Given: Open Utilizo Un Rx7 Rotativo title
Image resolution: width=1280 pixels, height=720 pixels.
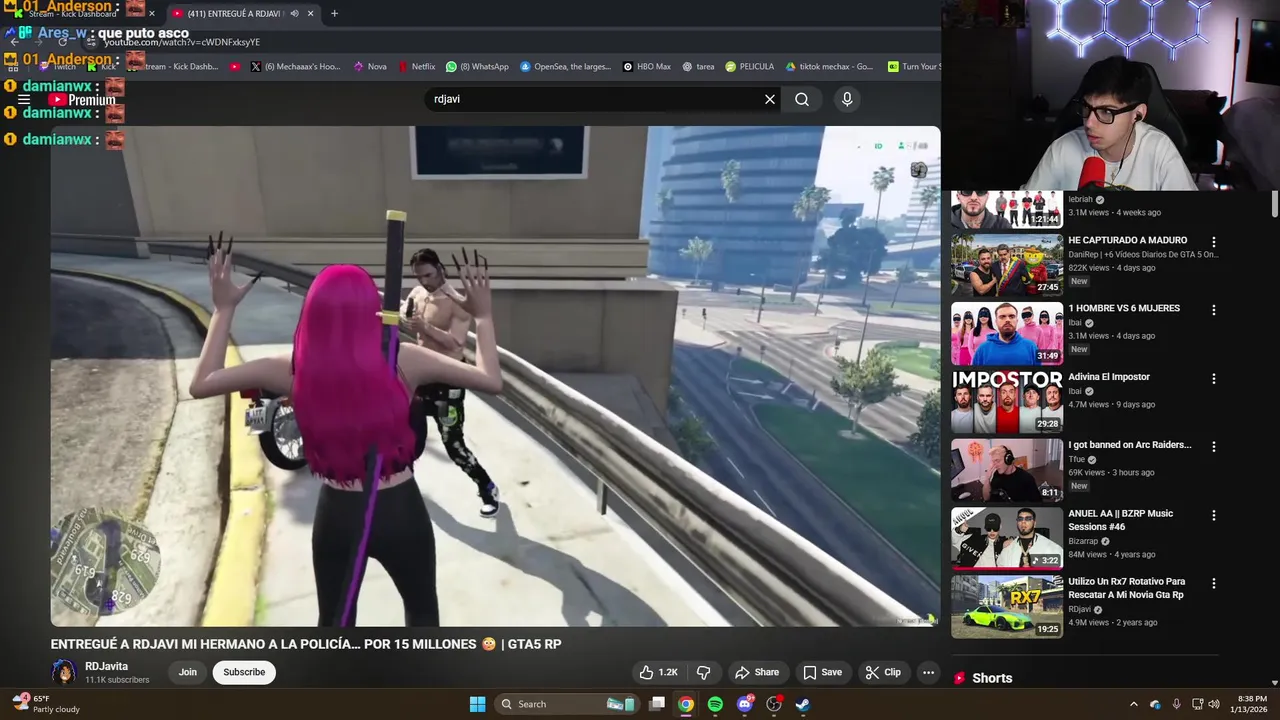Looking at the screenshot, I should (x=1126, y=588).
